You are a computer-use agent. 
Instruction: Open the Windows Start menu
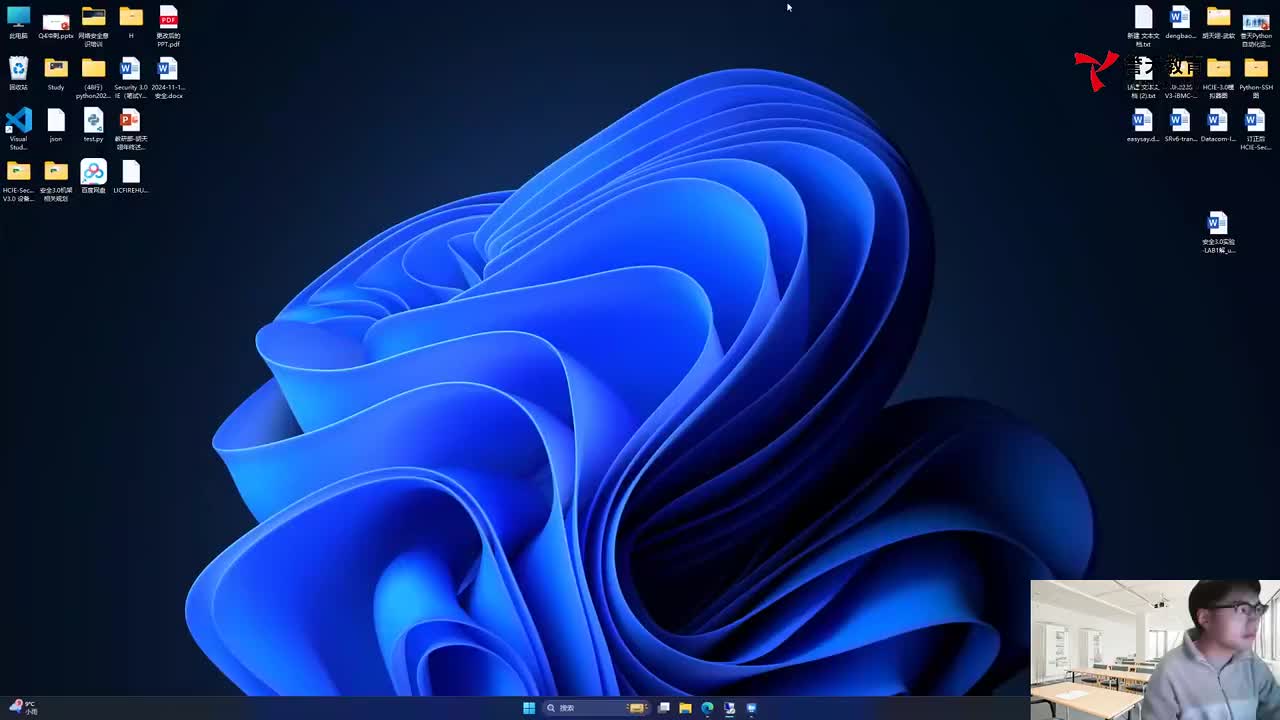tap(529, 708)
